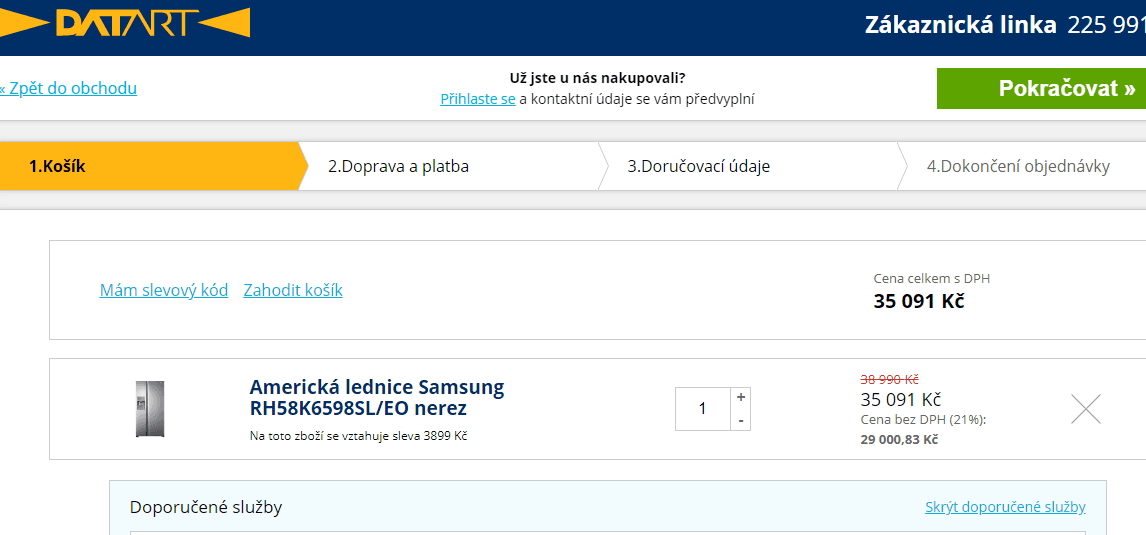Discard cart via Zahodit košík link
This screenshot has height=535, width=1146.
click(x=293, y=290)
